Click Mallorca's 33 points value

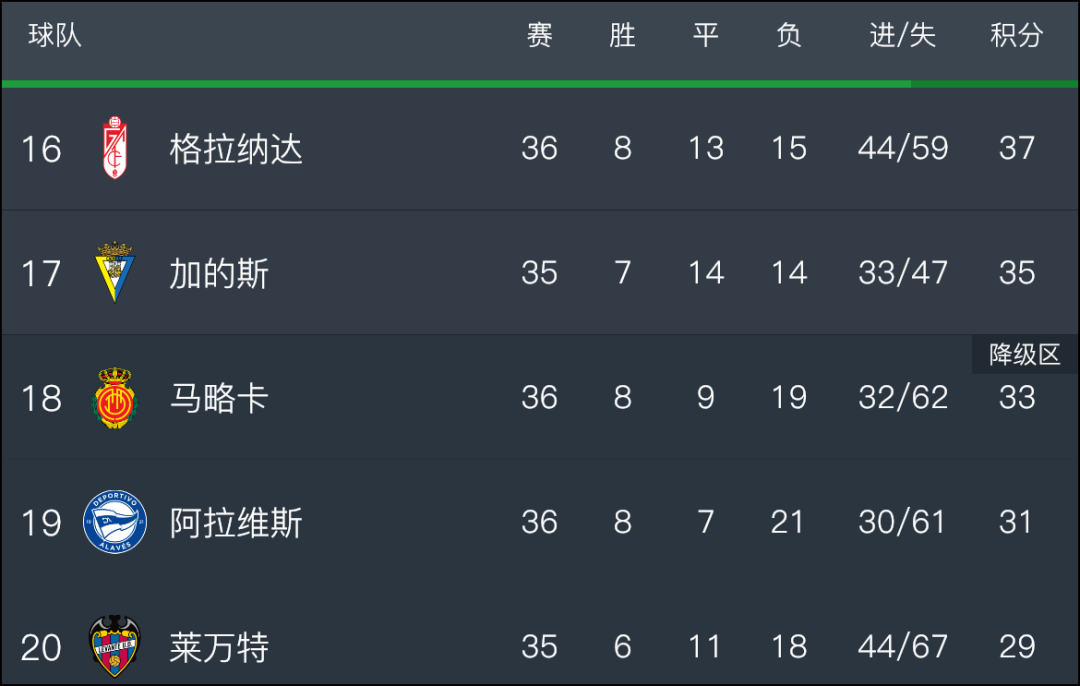[x=1017, y=397]
